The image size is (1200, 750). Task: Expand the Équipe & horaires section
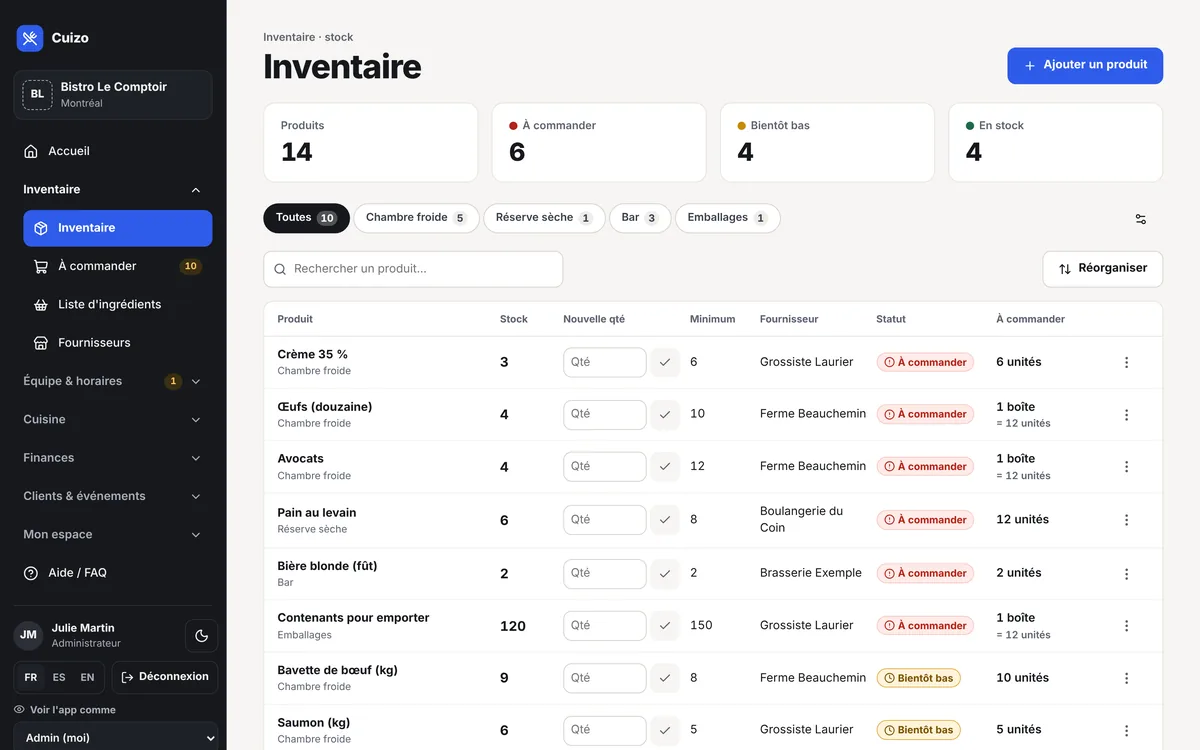click(x=113, y=381)
